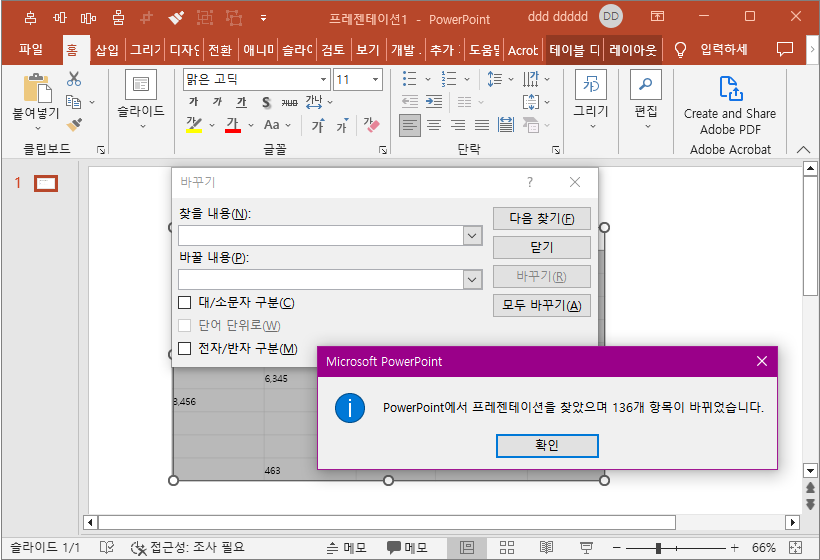Click the 찾을 내용 input field
The height and width of the screenshot is (560, 820).
(x=321, y=236)
